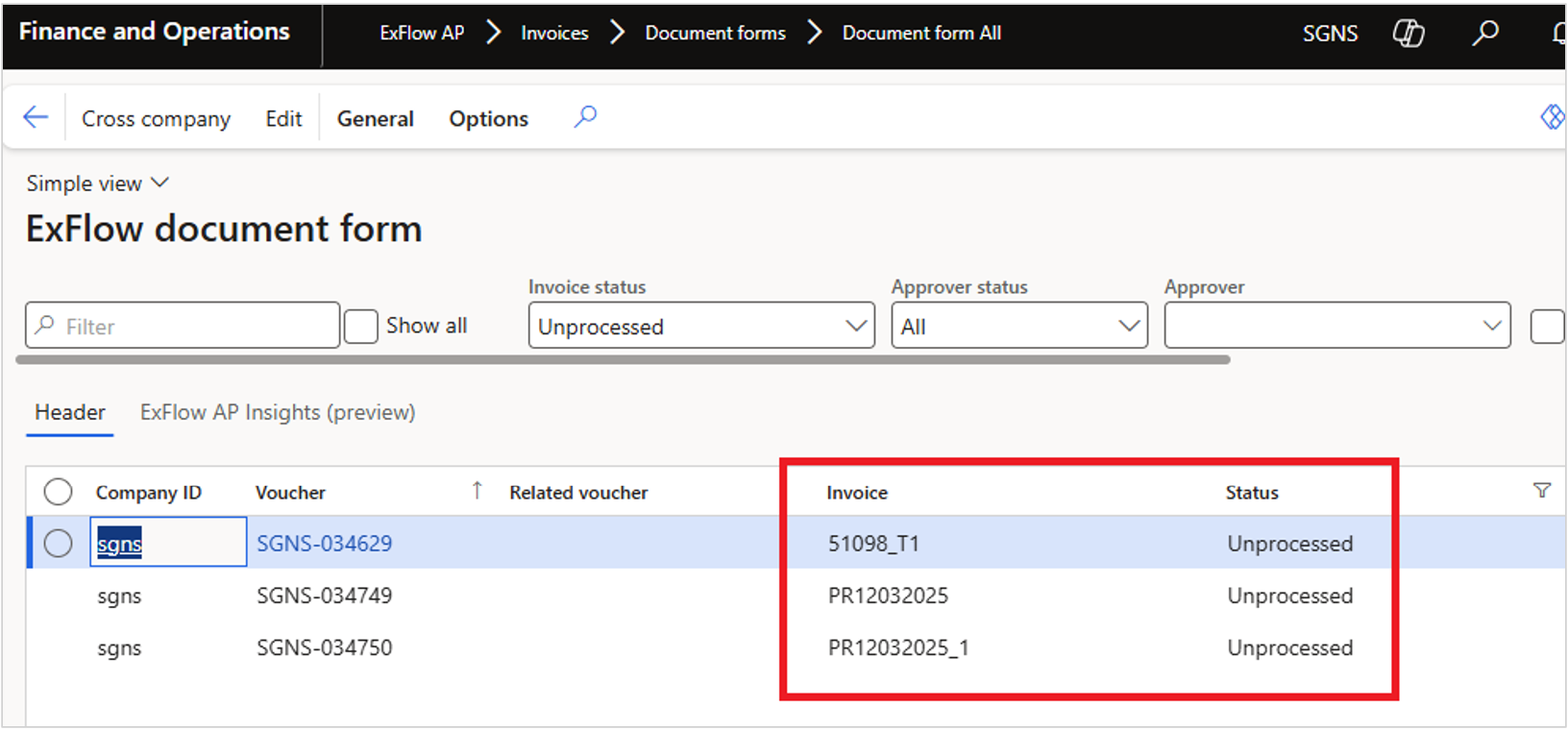The width and height of the screenshot is (1568, 731).
Task: Switch to ExFlow AP Insights (preview) tab
Action: tap(278, 412)
